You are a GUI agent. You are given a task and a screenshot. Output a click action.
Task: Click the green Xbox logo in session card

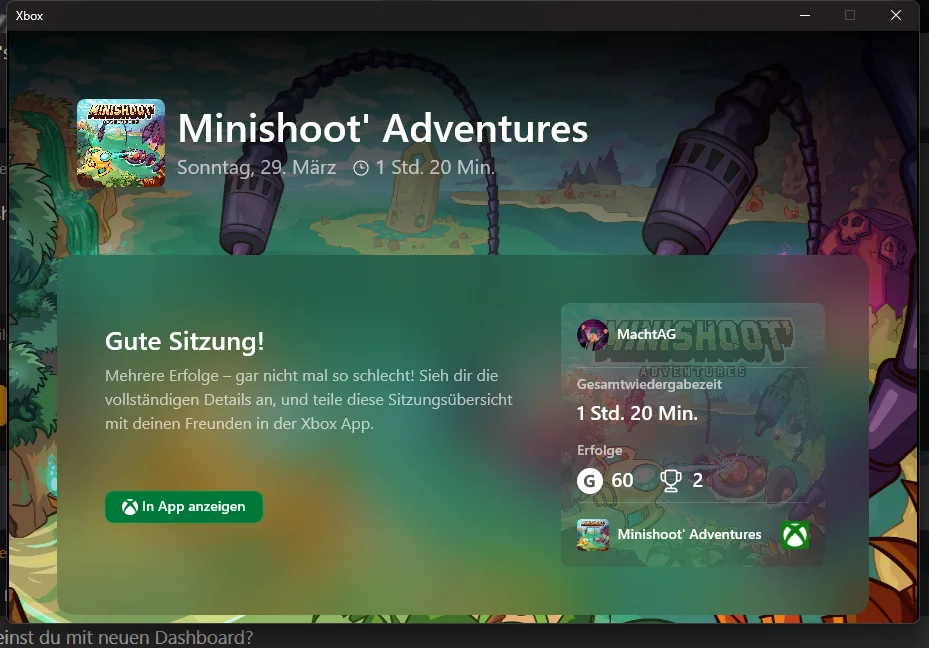(x=795, y=535)
